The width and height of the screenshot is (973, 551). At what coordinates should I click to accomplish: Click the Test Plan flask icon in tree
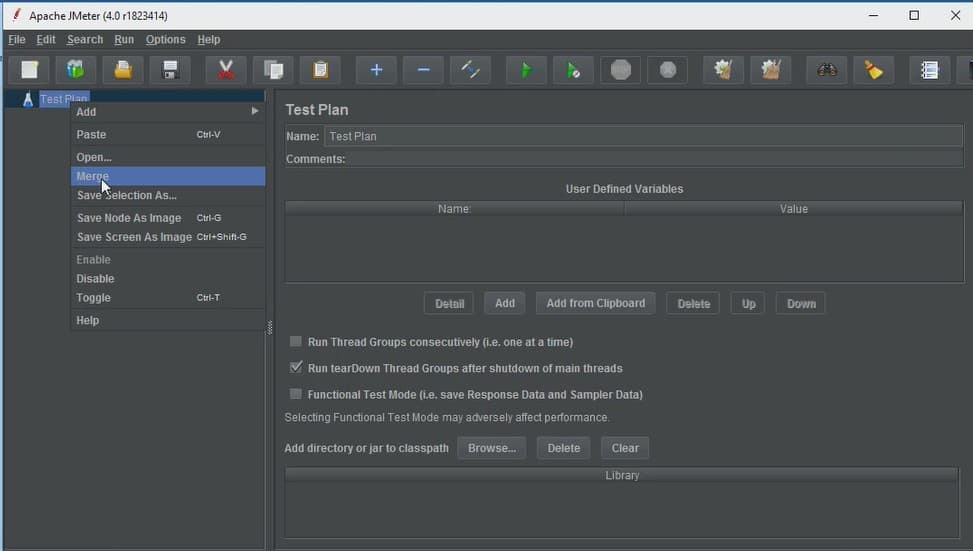[28, 99]
